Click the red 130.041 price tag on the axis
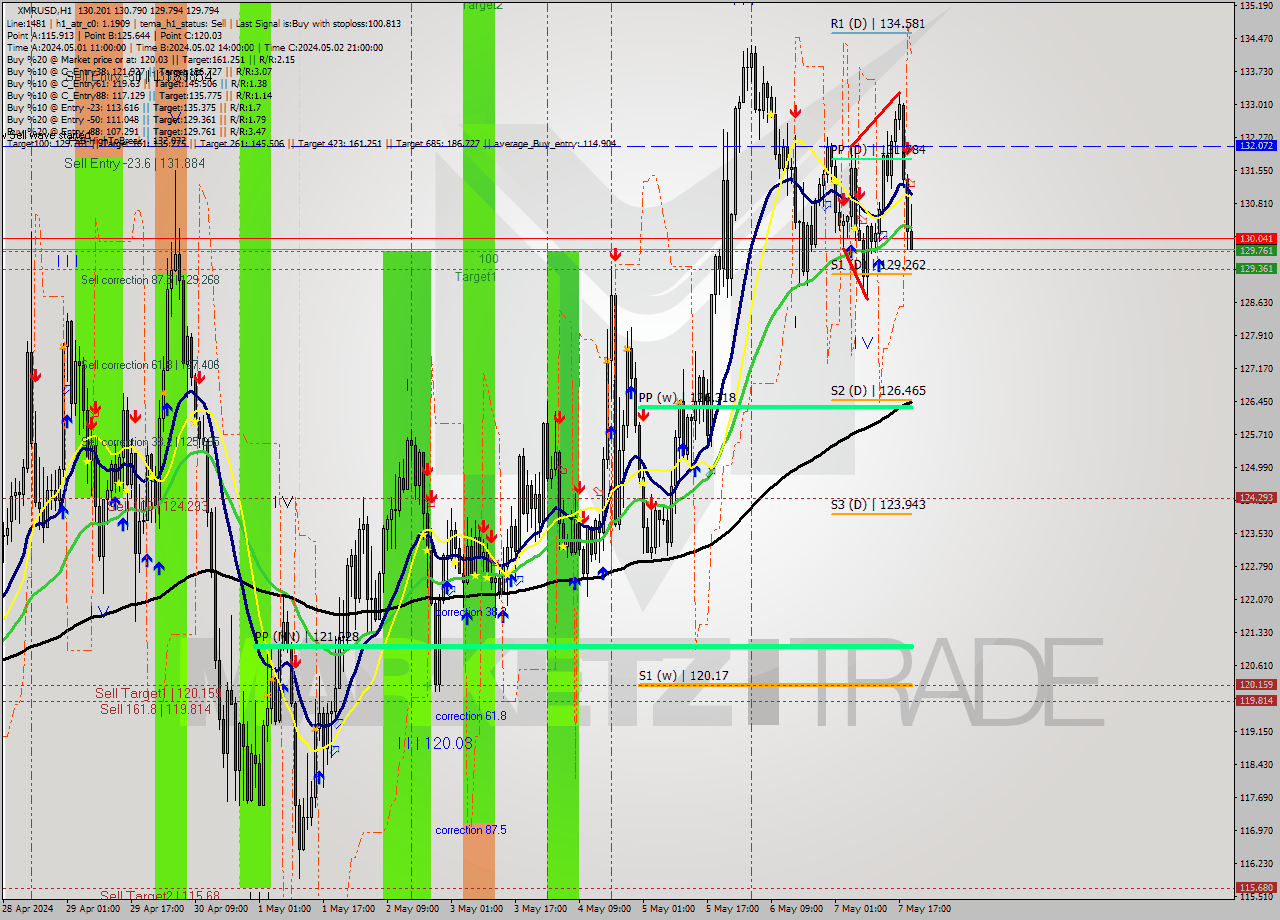Screen dimensions: 1280x920 (1256, 239)
